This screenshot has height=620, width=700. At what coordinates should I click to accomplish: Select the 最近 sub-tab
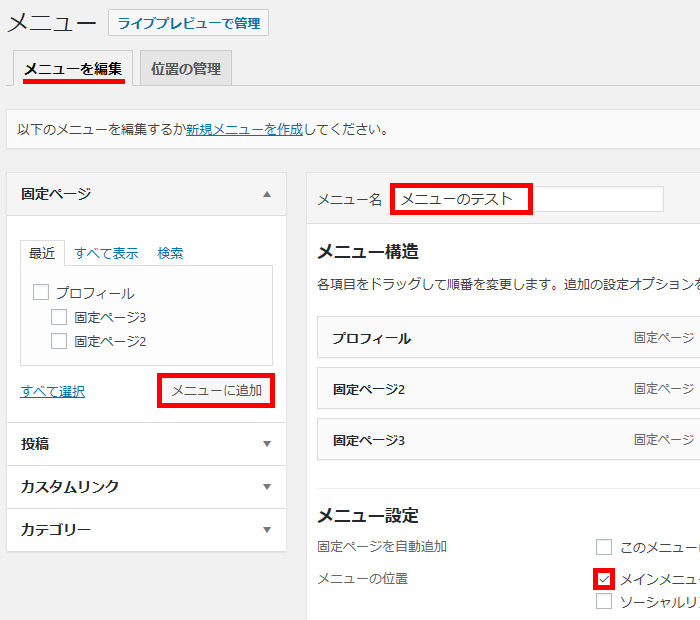[x=42, y=253]
